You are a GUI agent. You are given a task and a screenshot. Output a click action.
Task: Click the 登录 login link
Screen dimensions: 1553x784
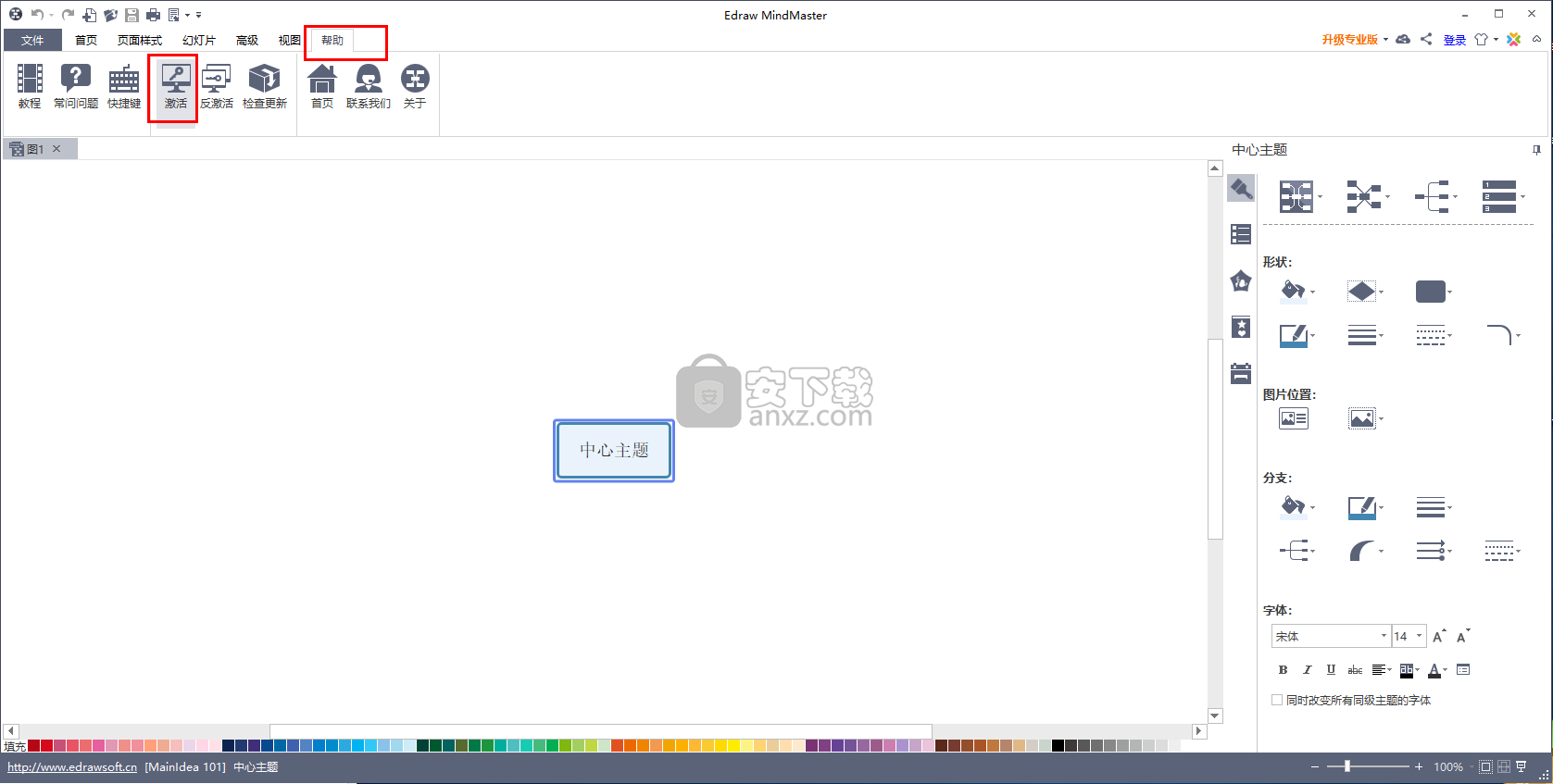[1455, 40]
